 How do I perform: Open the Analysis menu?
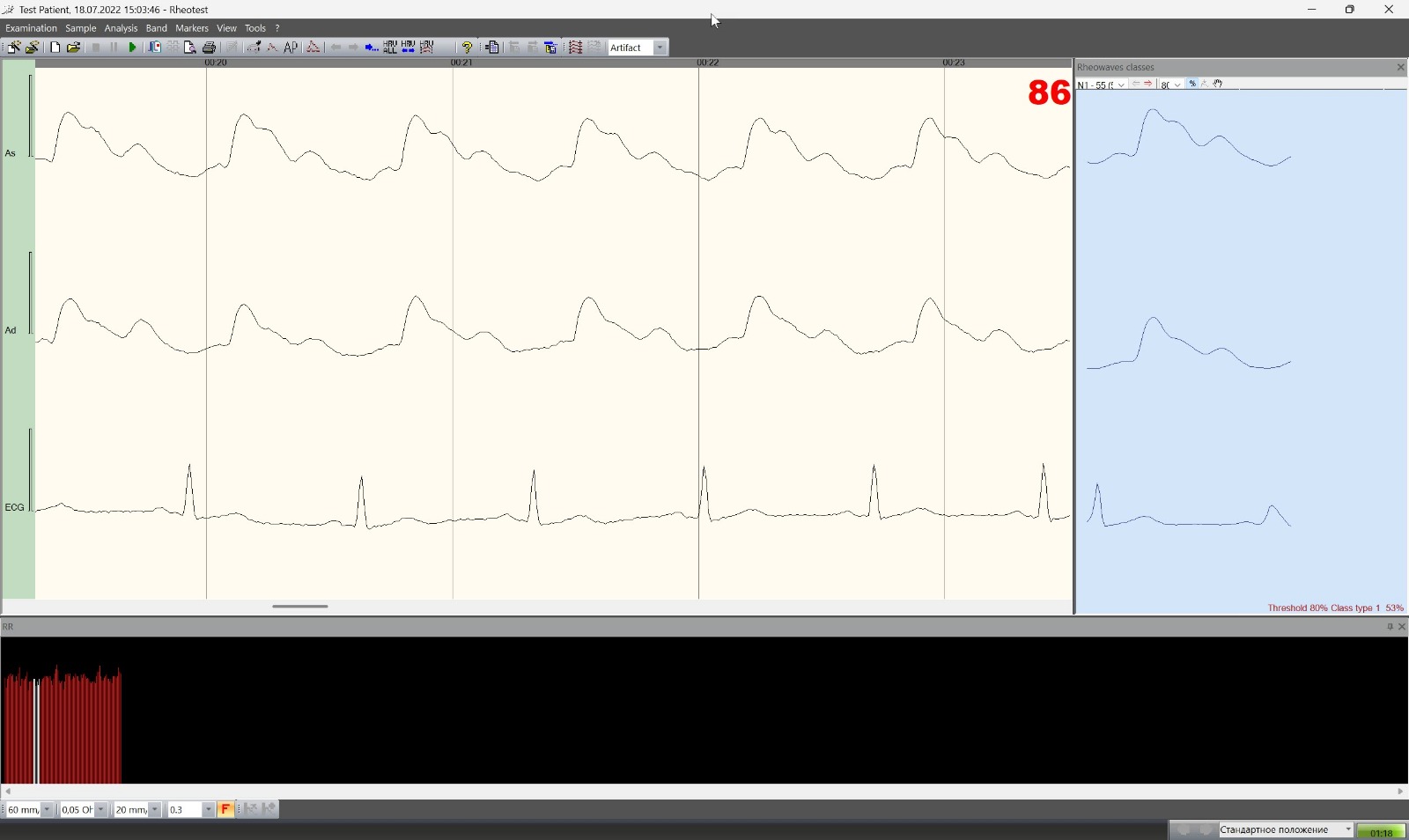[121, 28]
